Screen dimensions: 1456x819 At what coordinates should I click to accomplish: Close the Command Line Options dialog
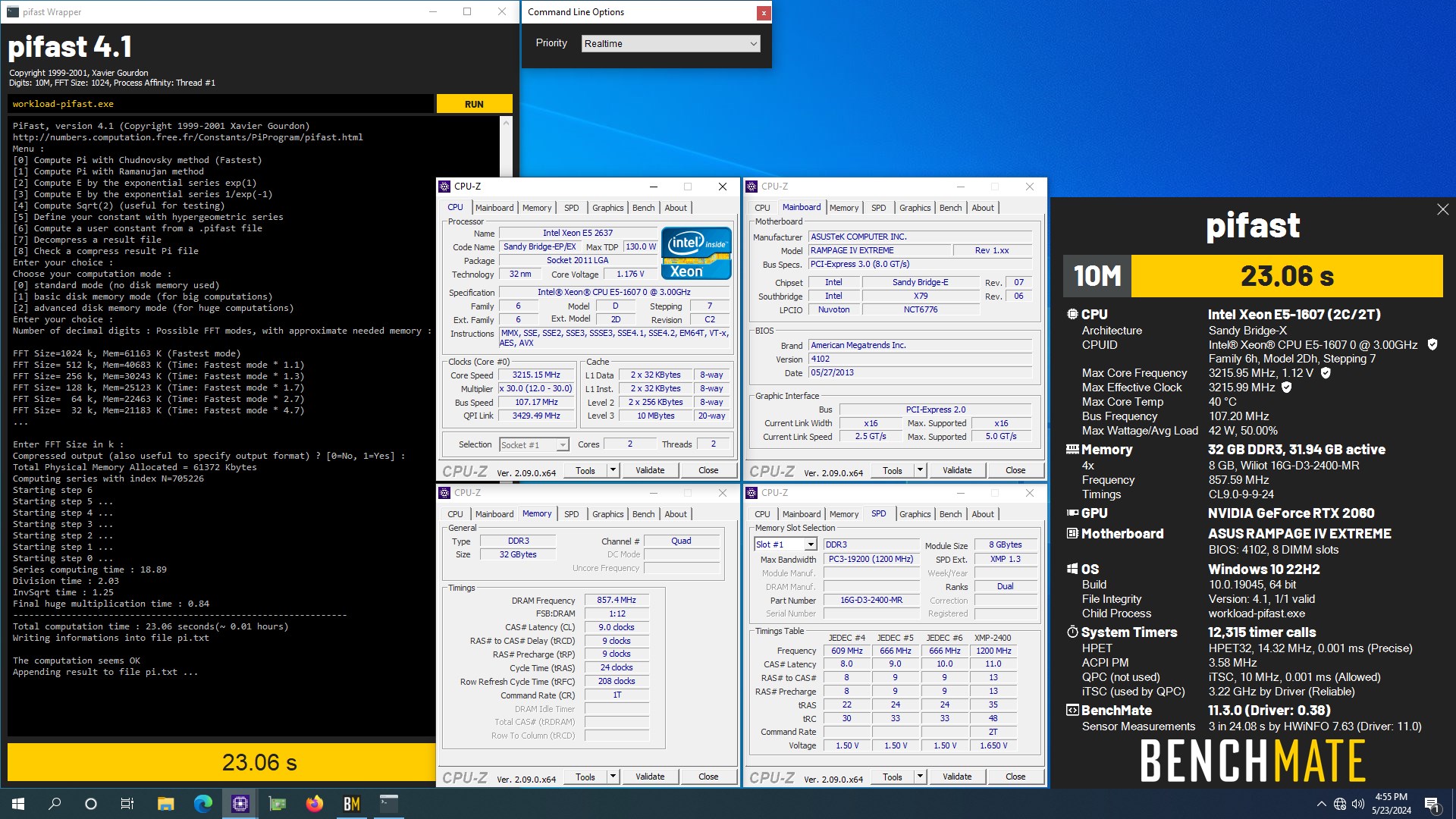pyautogui.click(x=764, y=13)
